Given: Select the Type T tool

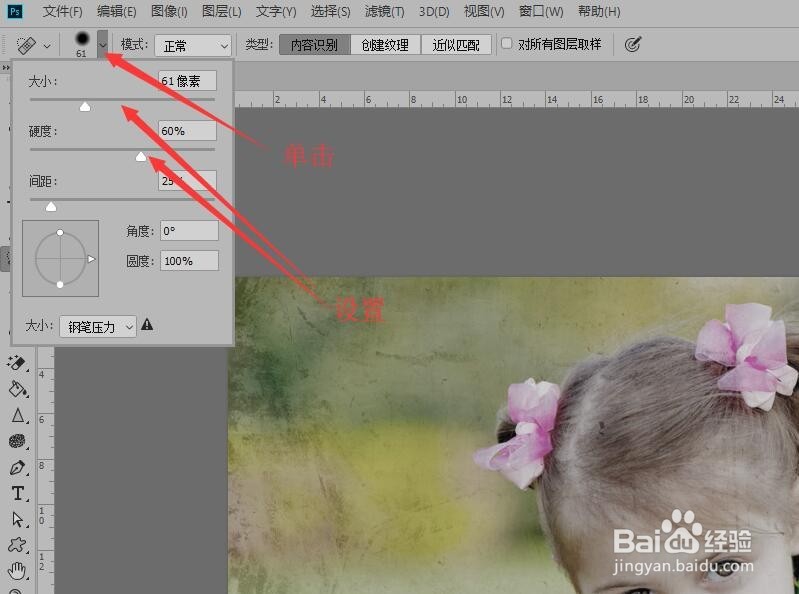Looking at the screenshot, I should click(x=18, y=493).
